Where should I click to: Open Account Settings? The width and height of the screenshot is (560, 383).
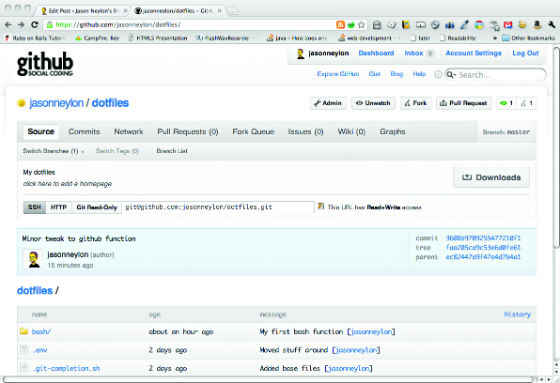coord(474,53)
